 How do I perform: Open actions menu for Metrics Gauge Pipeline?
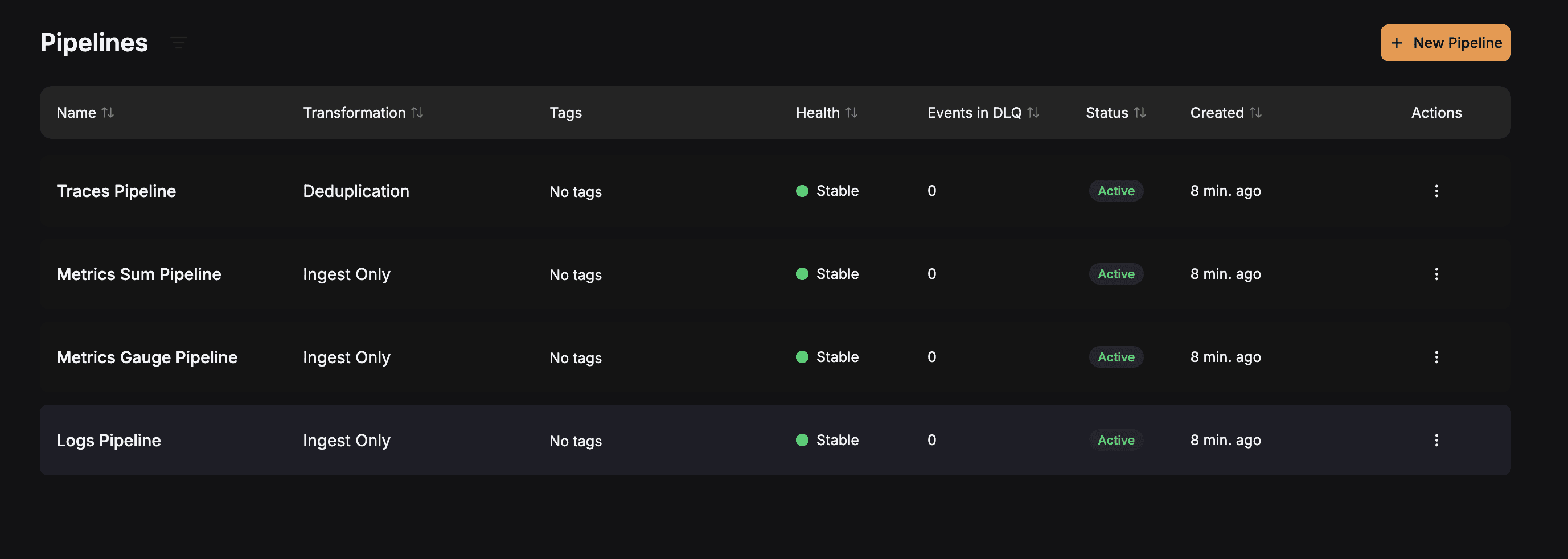pyautogui.click(x=1436, y=357)
